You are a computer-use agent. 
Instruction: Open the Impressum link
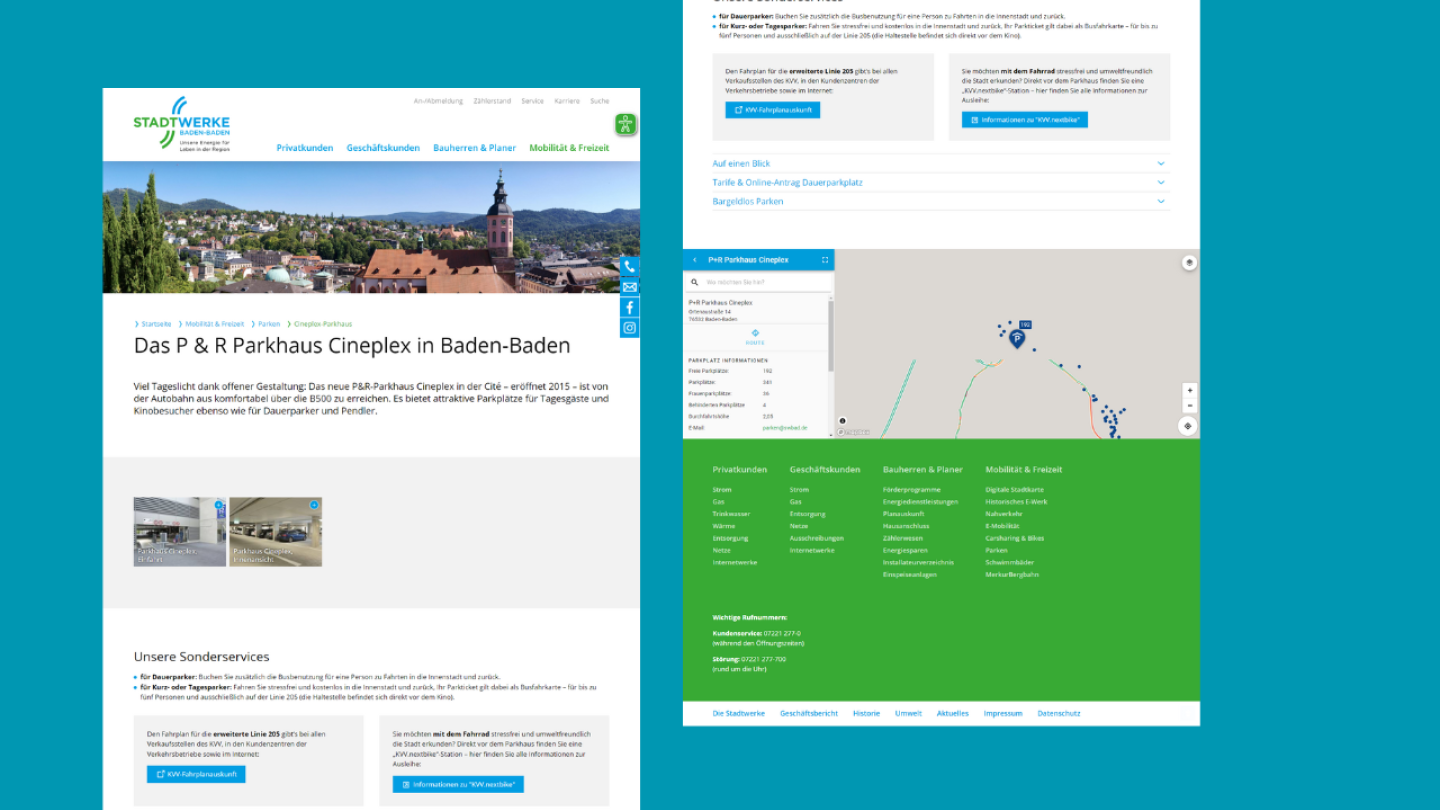(1003, 714)
